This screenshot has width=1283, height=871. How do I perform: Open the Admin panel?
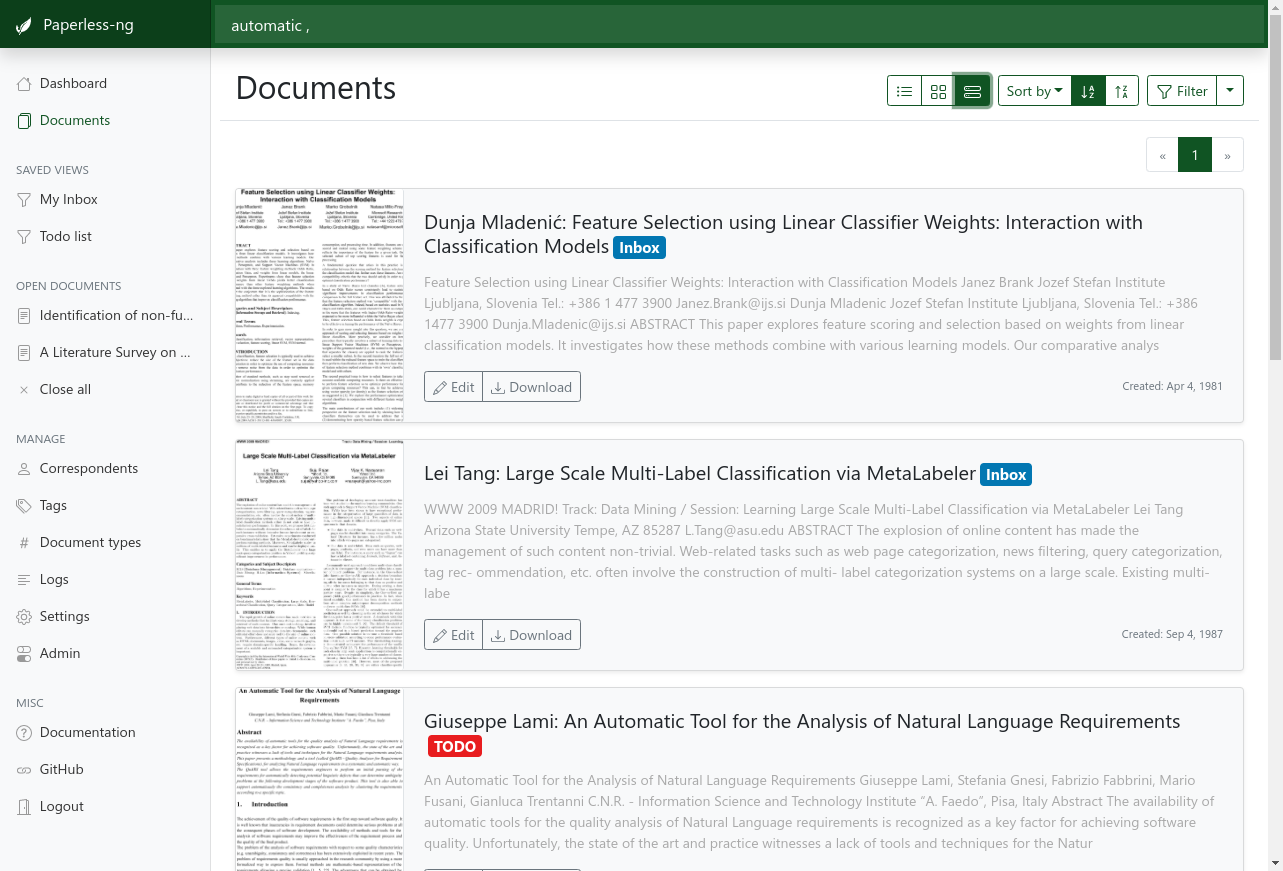tap(59, 653)
